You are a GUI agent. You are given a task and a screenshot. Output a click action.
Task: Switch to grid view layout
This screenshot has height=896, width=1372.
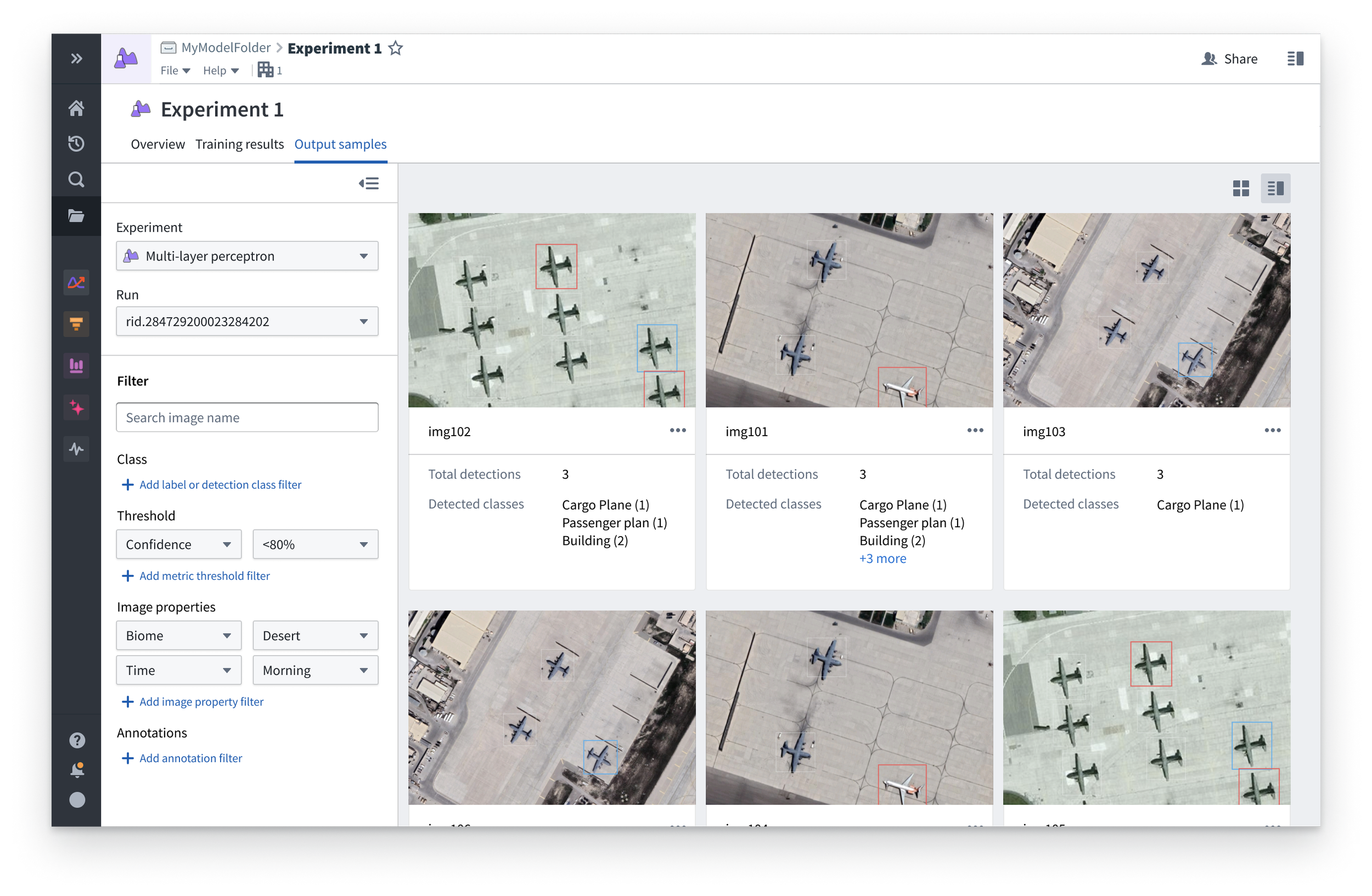pyautogui.click(x=1241, y=188)
